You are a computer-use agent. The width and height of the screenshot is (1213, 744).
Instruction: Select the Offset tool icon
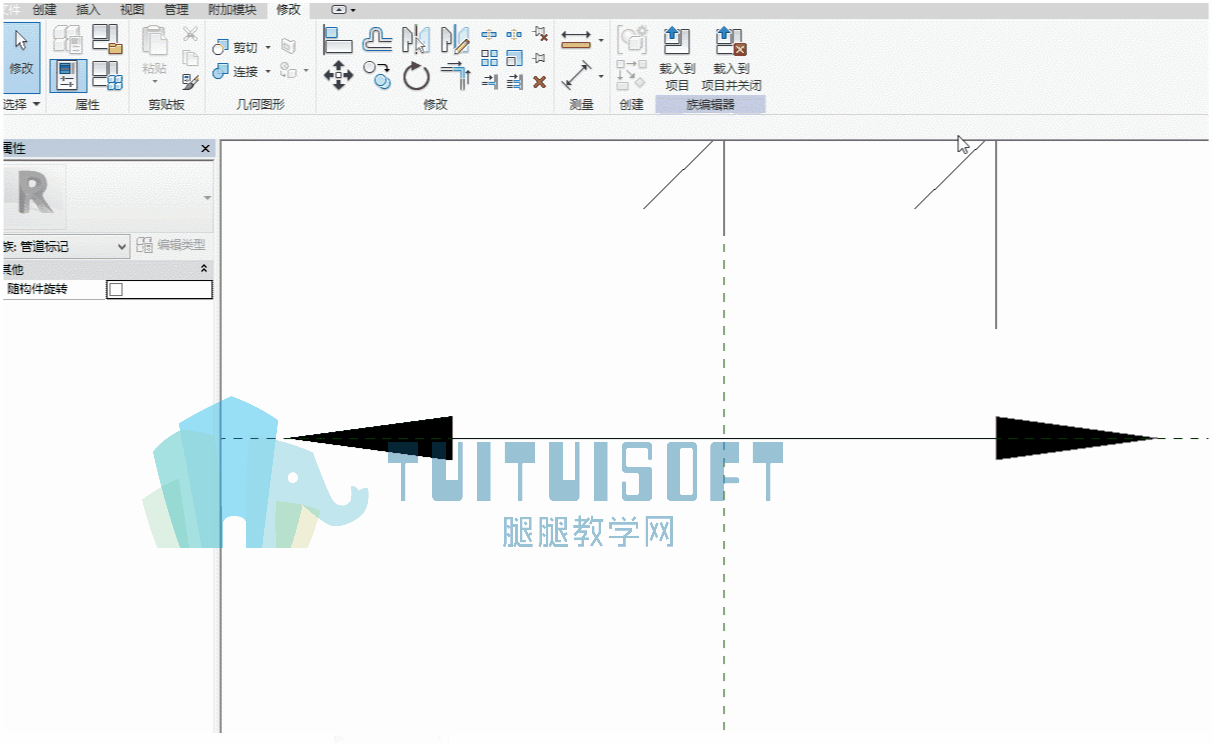tap(377, 40)
